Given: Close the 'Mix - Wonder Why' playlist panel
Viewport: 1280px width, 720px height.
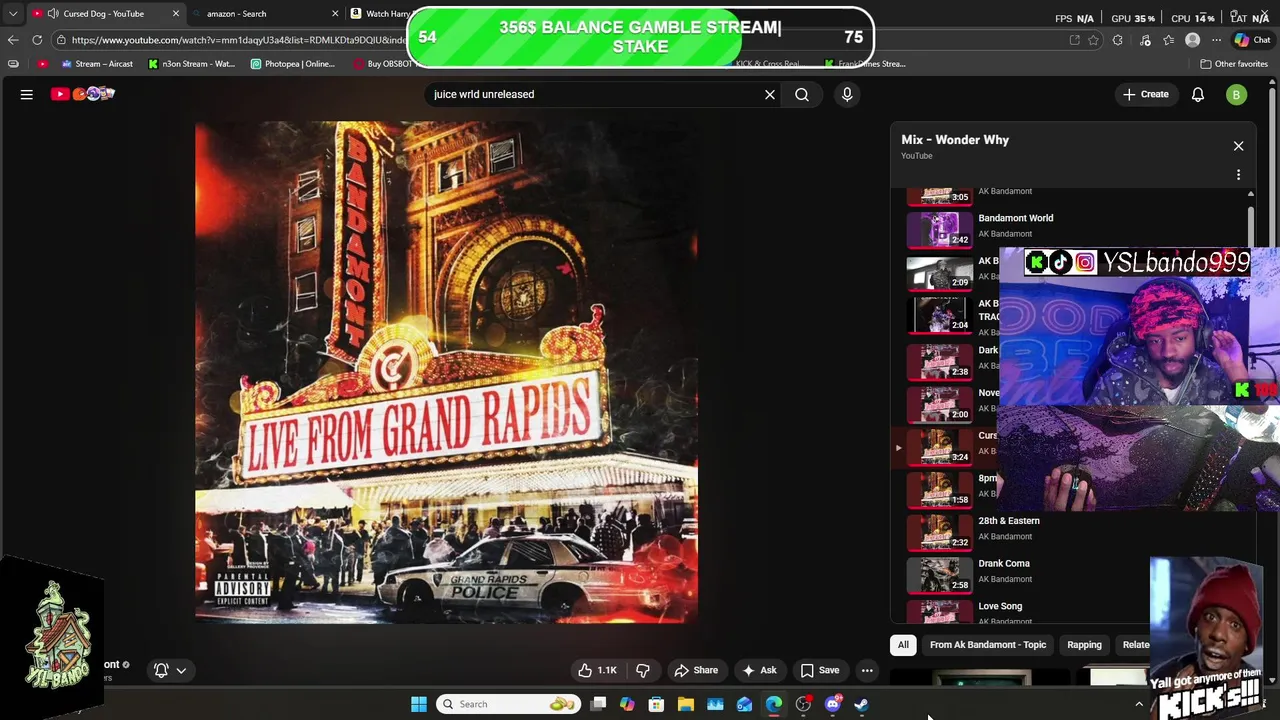Looking at the screenshot, I should [1238, 146].
